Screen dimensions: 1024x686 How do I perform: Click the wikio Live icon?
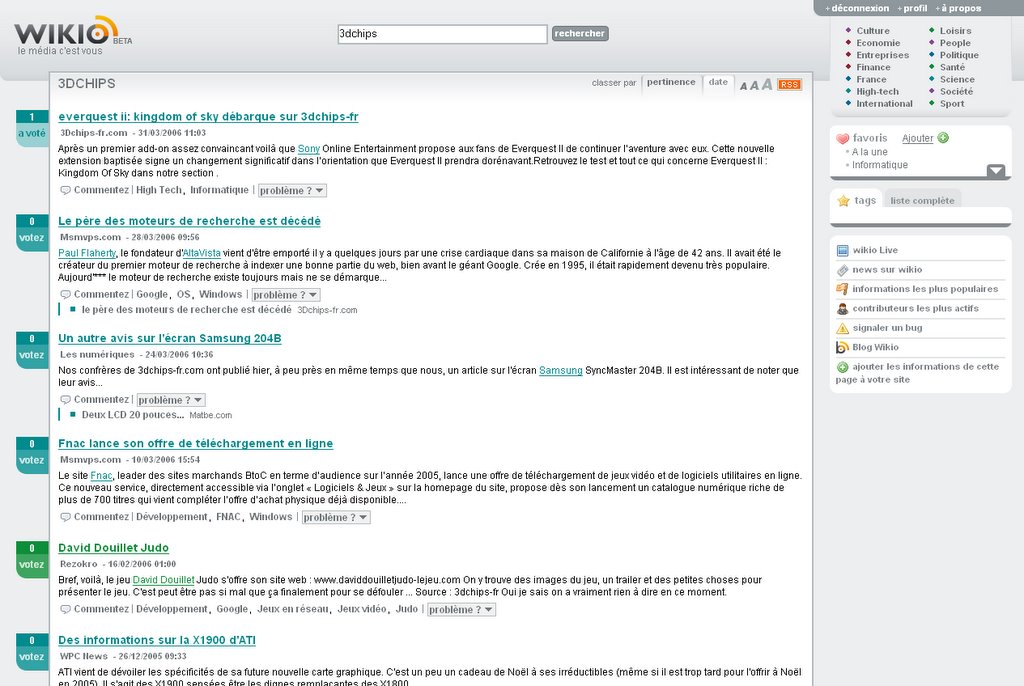842,250
